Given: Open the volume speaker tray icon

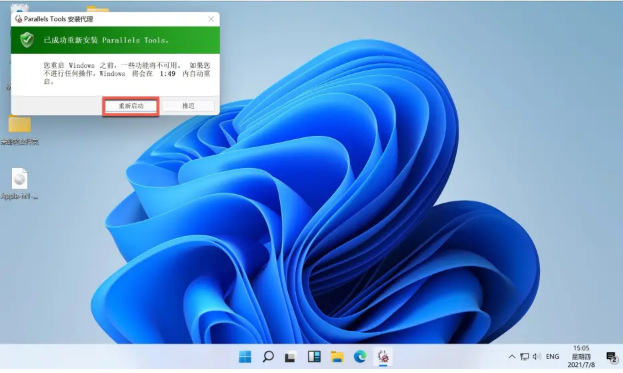Looking at the screenshot, I should coord(537,357).
